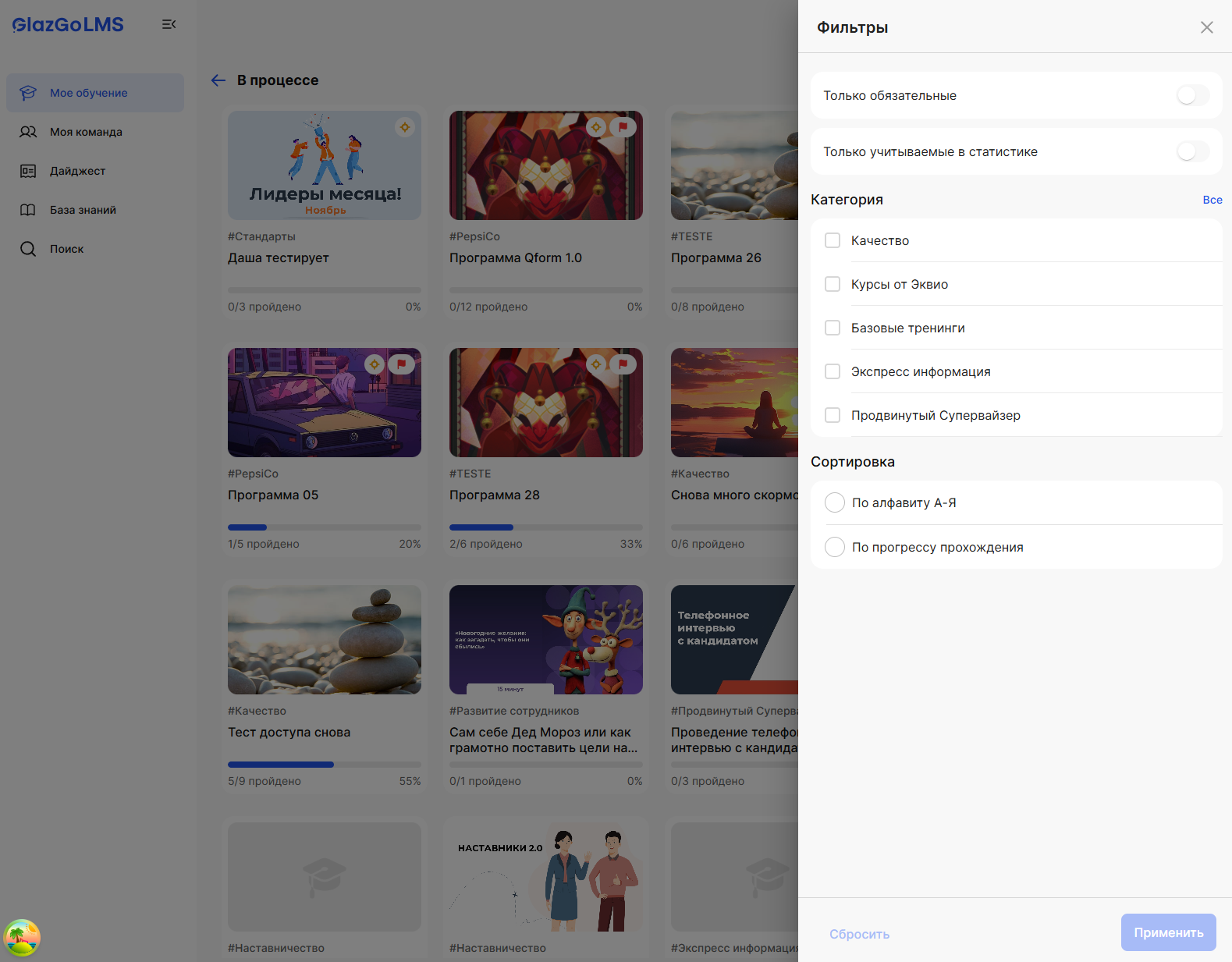The height and width of the screenshot is (962, 1232).
Task: Click the 5/9 пройдено progress label
Action: tap(265, 781)
